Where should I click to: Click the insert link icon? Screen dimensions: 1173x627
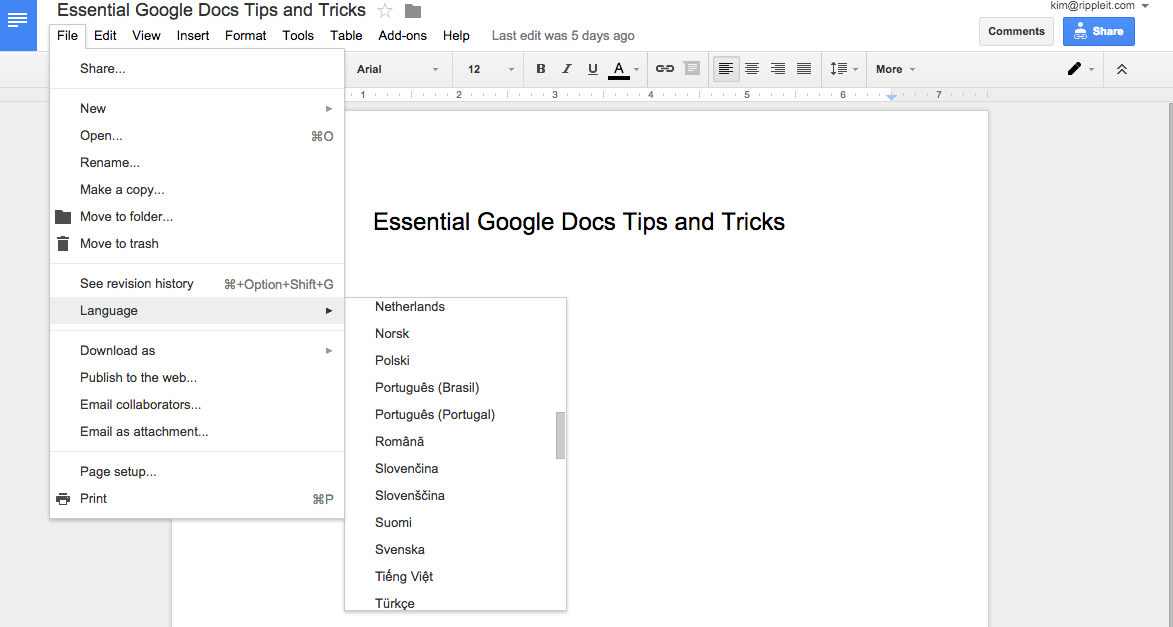pyautogui.click(x=664, y=69)
